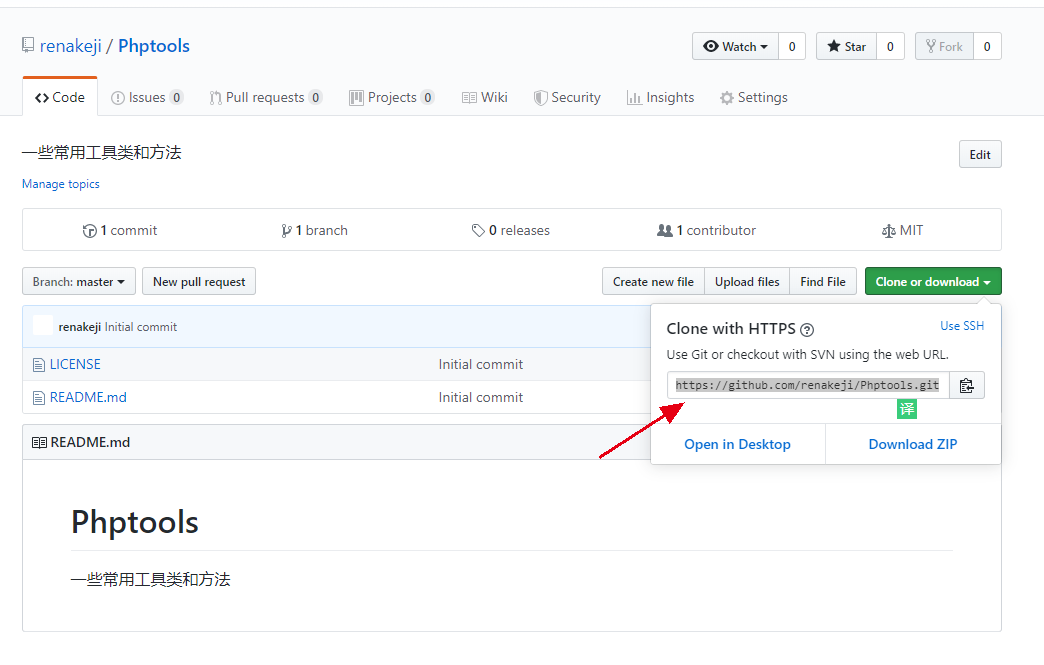Screen dimensions: 1044x665
Task: Click the green translate badge icon
Action: point(907,409)
